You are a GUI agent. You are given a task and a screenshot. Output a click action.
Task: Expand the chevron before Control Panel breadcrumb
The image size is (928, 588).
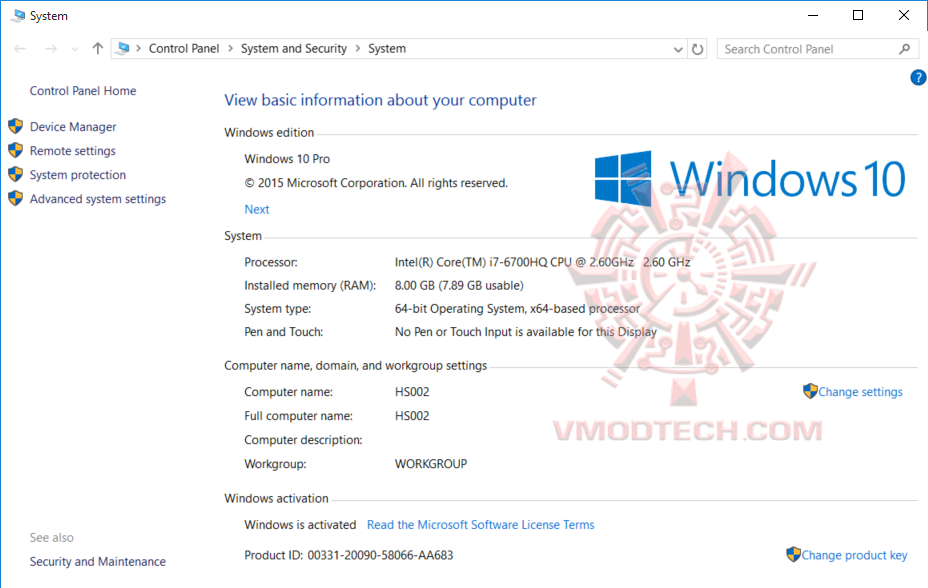(138, 49)
